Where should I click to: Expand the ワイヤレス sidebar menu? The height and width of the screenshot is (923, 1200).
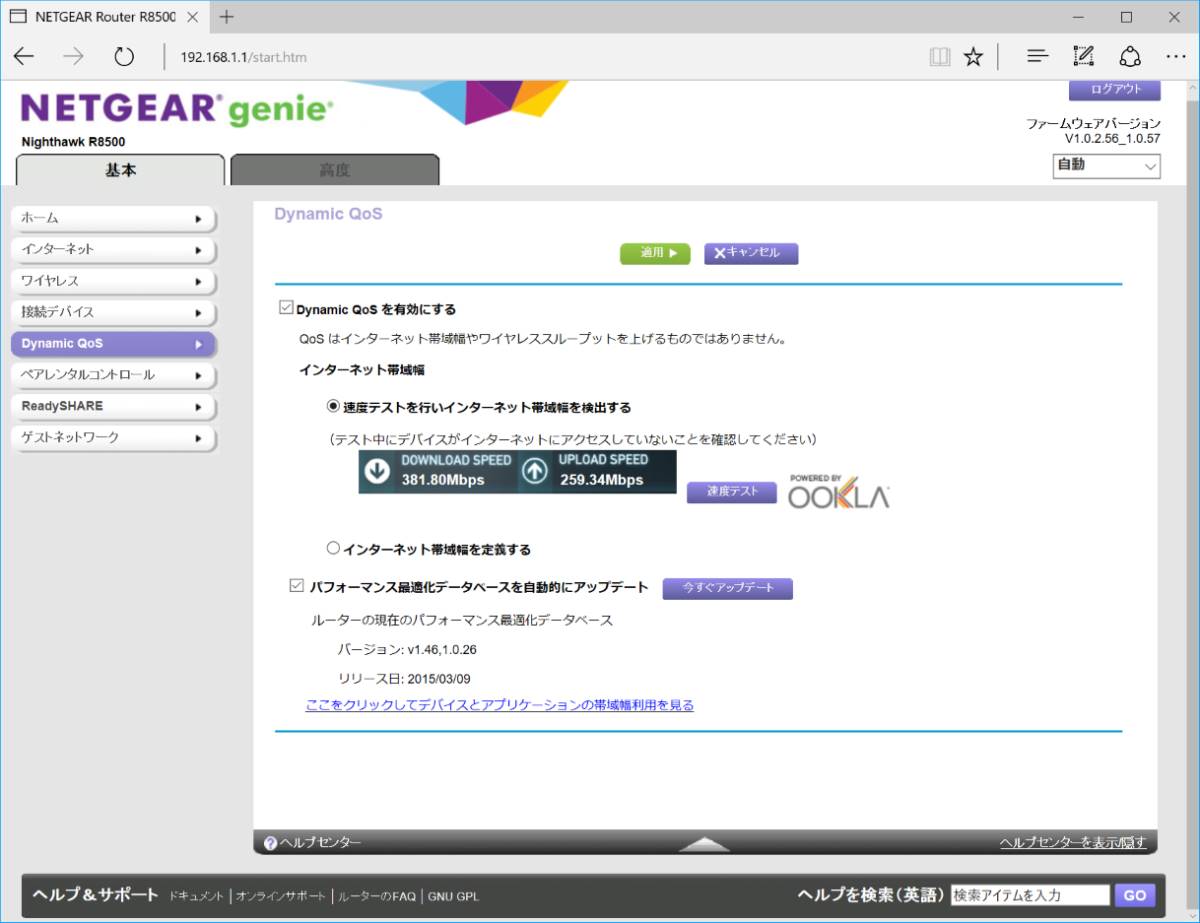point(113,281)
